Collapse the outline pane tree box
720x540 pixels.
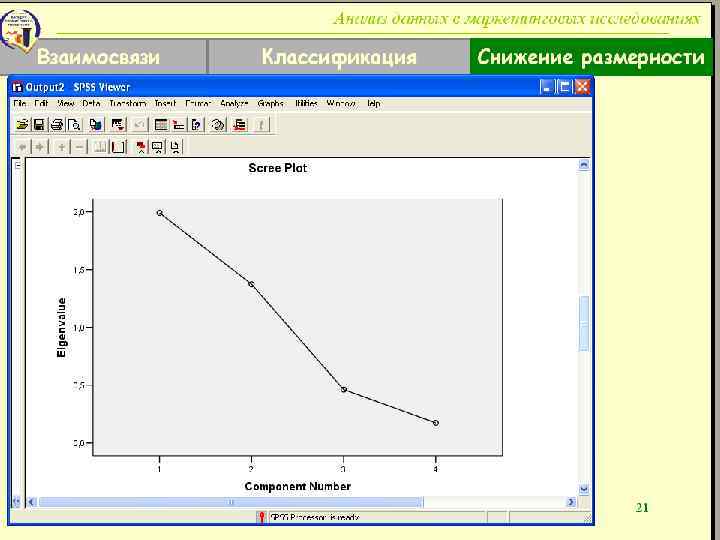click(x=17, y=166)
